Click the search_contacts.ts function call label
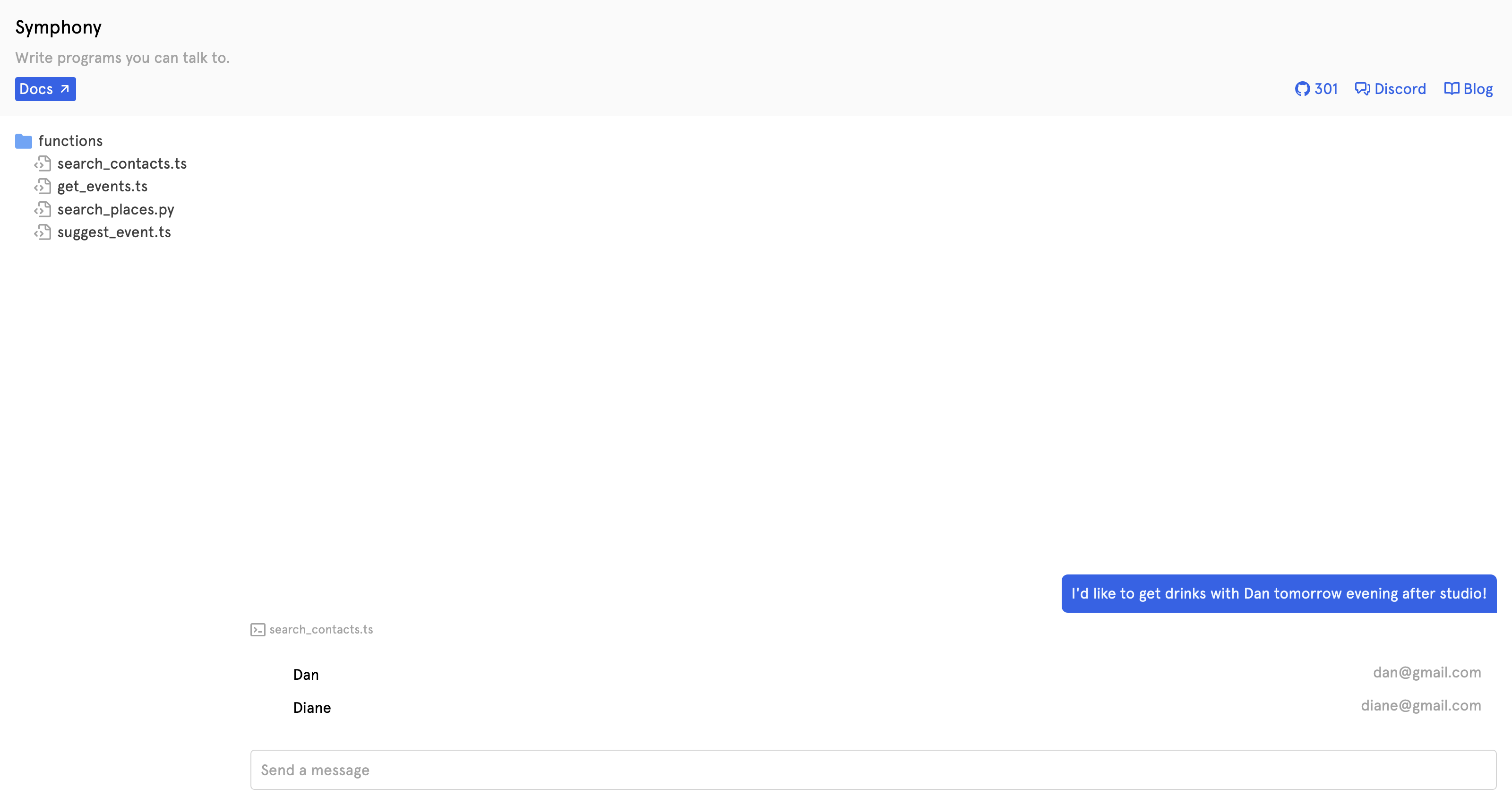This screenshot has height=805, width=1512. coord(321,630)
